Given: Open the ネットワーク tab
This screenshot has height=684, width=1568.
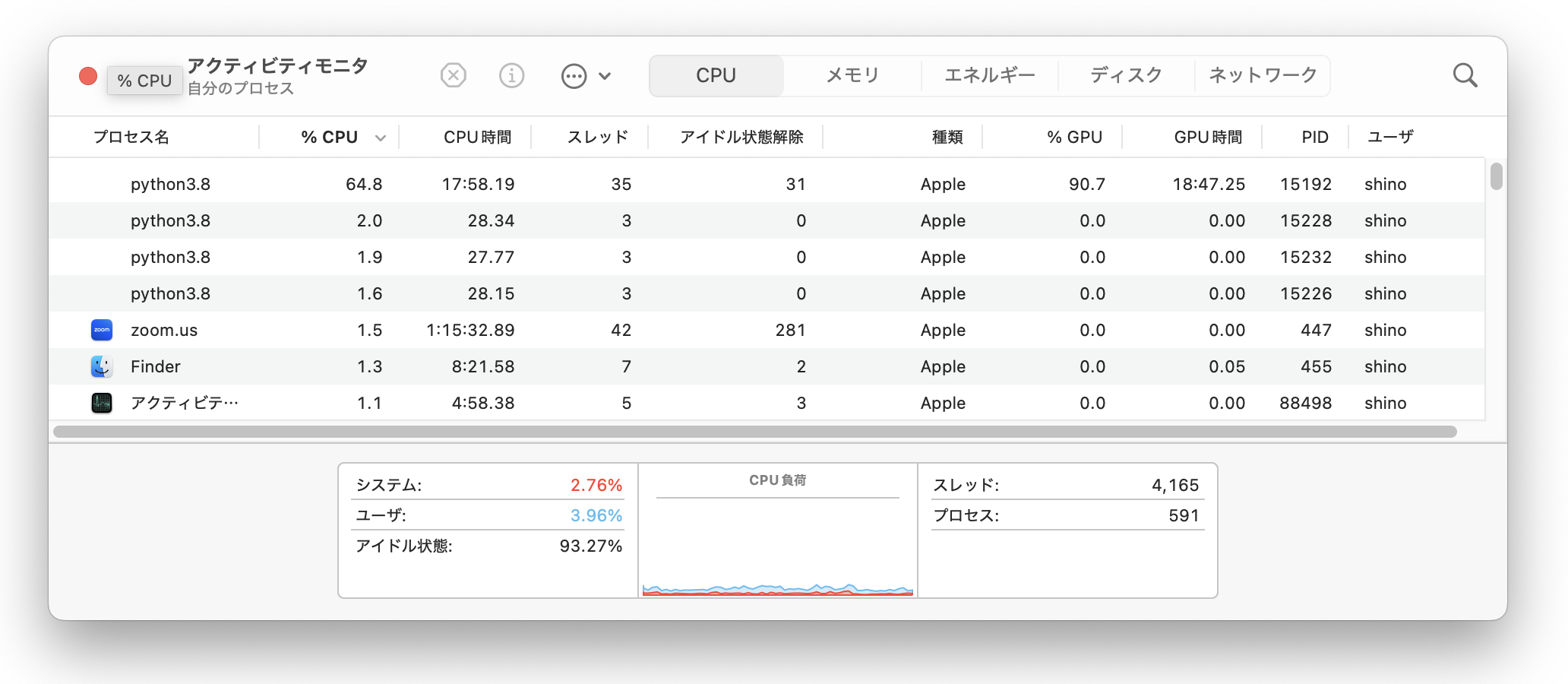Looking at the screenshot, I should (1262, 75).
